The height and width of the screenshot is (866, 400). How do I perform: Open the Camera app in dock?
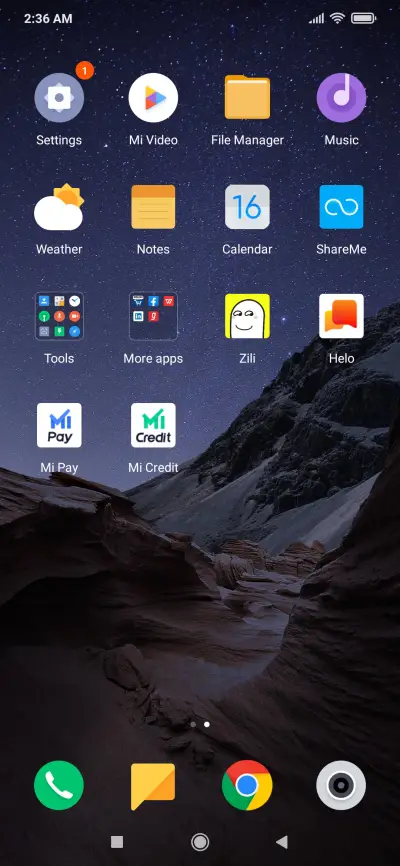(x=341, y=785)
